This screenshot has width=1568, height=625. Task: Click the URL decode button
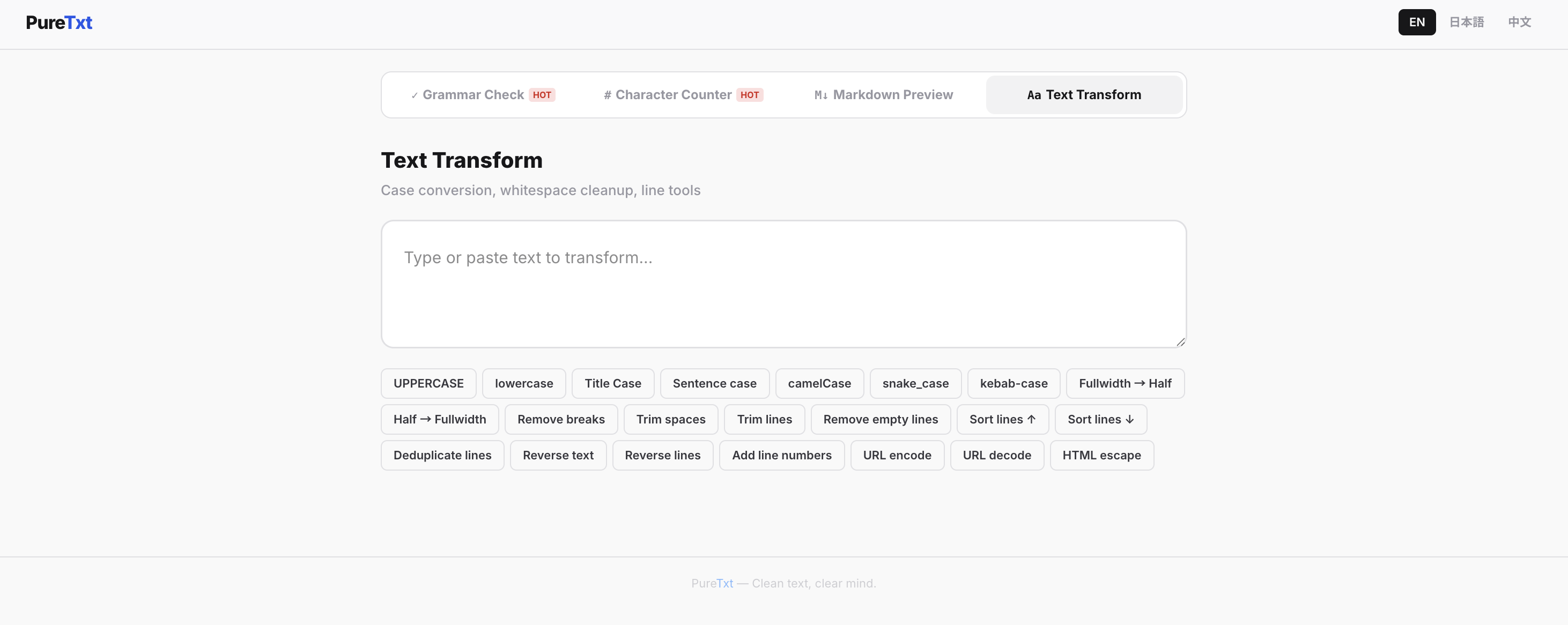point(996,455)
